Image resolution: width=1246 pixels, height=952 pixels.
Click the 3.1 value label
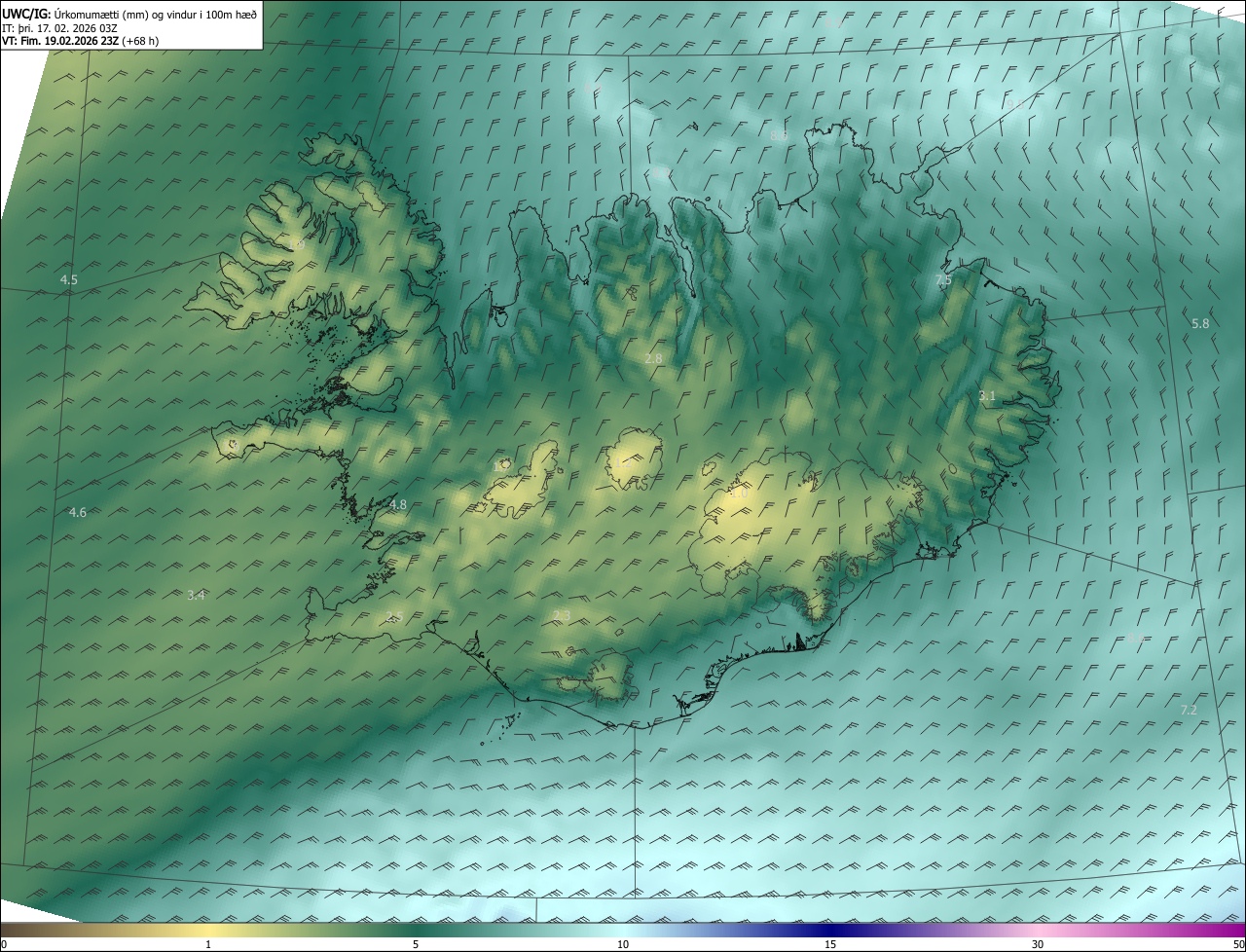pos(987,396)
